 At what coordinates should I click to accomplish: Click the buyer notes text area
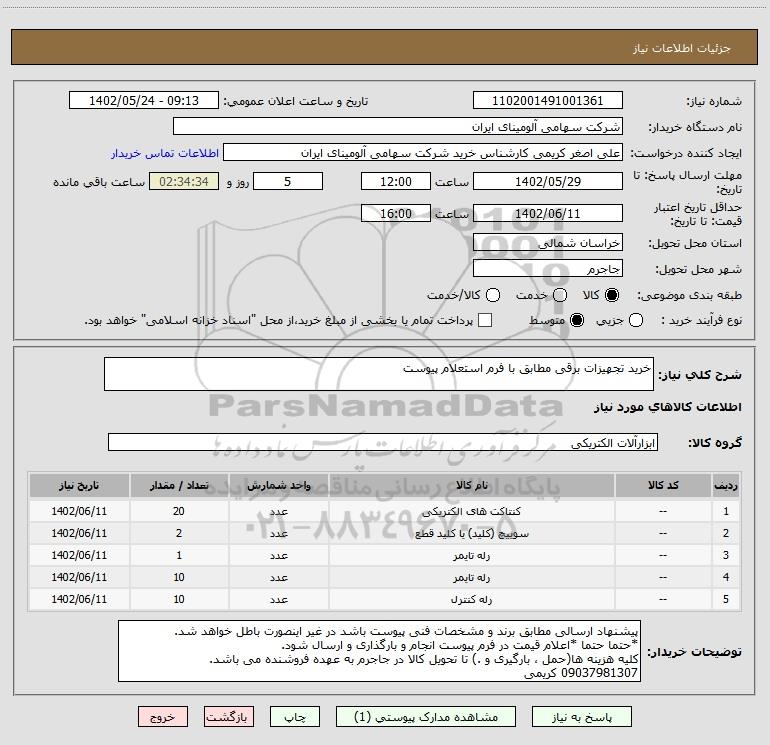[x=379, y=651]
